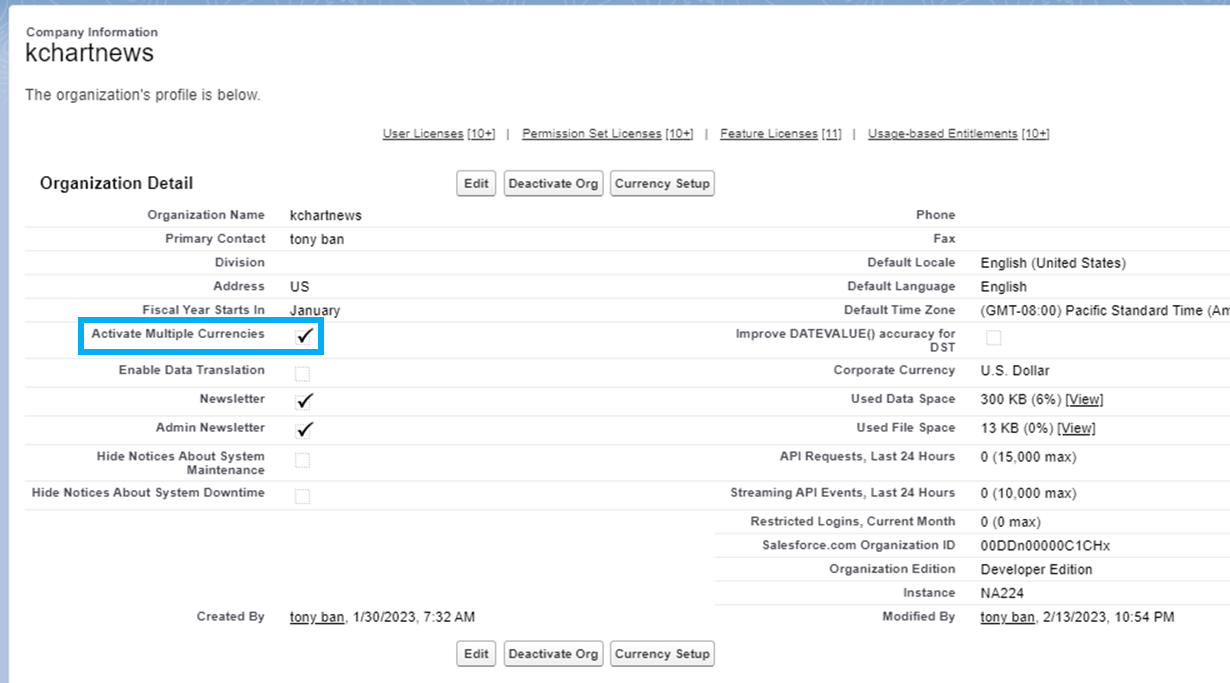Open tony ban link in Created By
Viewport: 1230px width, 683px height.
317,617
